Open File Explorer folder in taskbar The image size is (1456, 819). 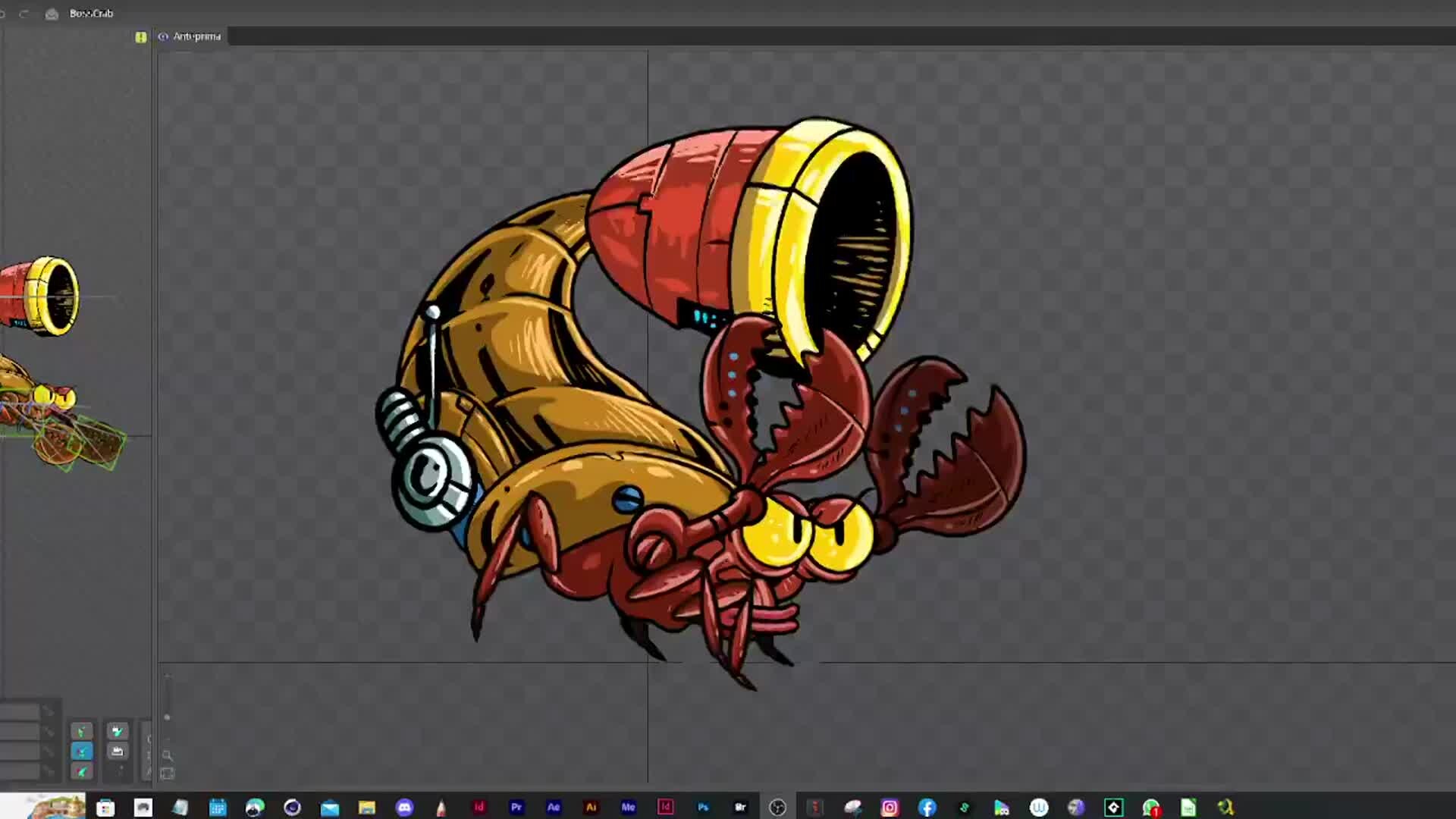[367, 808]
